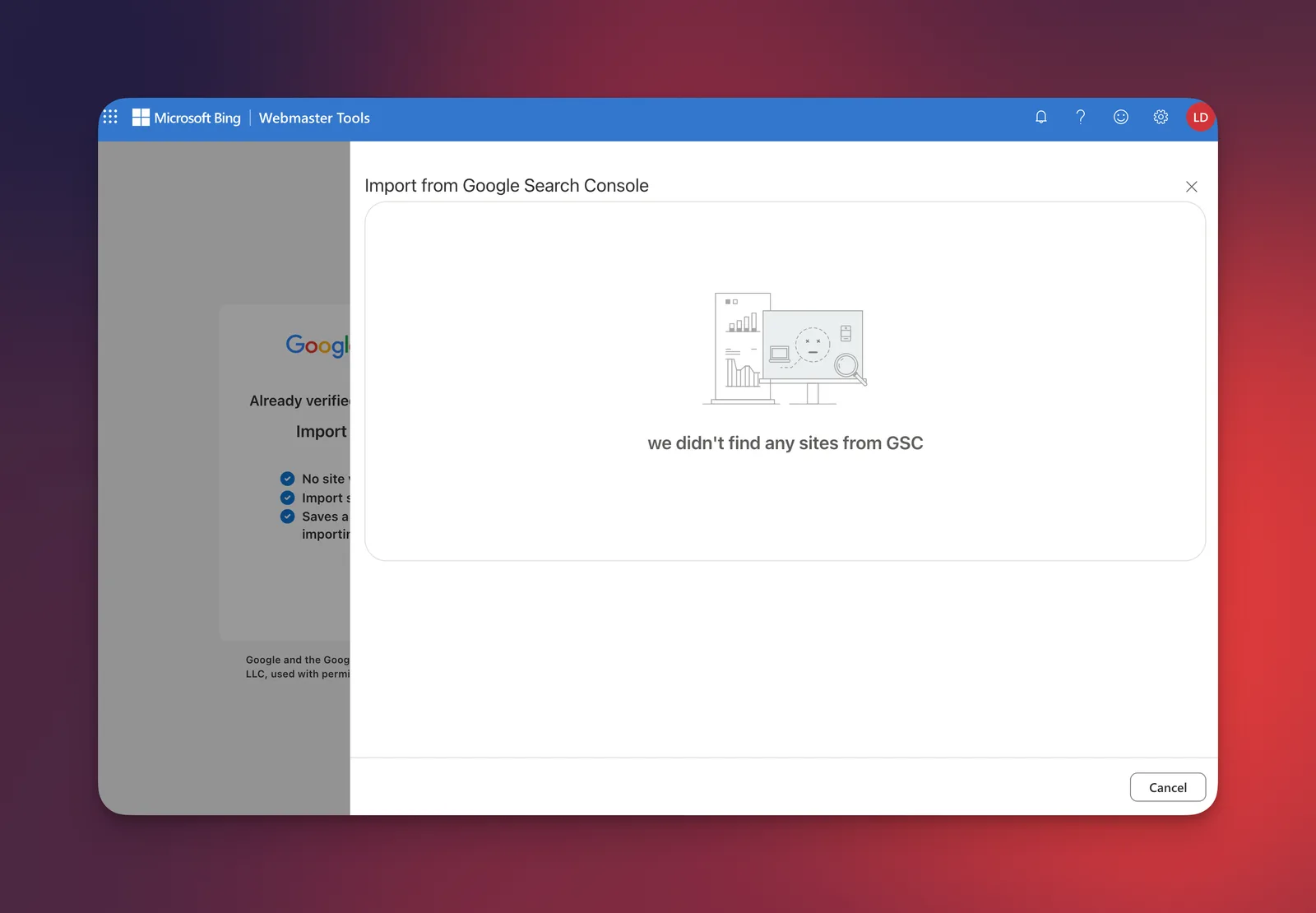Open the feedback smiley icon
This screenshot has width=1316, height=913.
[x=1121, y=118]
